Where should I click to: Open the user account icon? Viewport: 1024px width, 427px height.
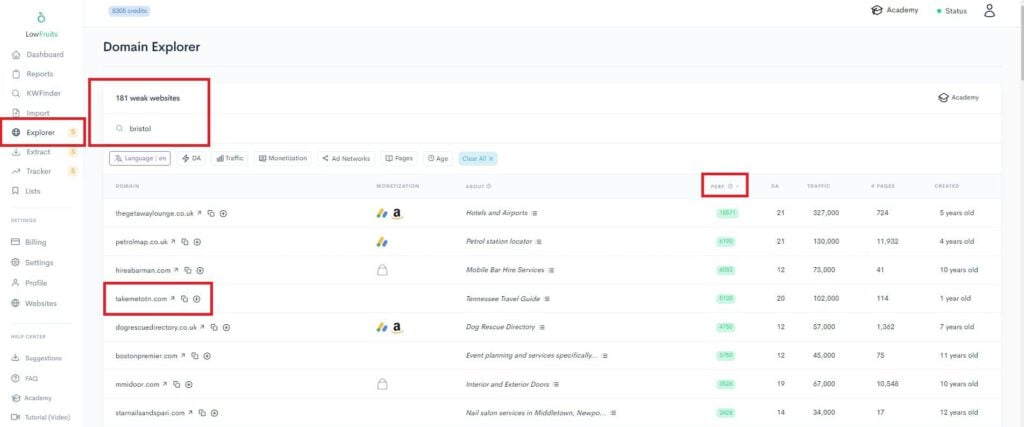[x=989, y=10]
